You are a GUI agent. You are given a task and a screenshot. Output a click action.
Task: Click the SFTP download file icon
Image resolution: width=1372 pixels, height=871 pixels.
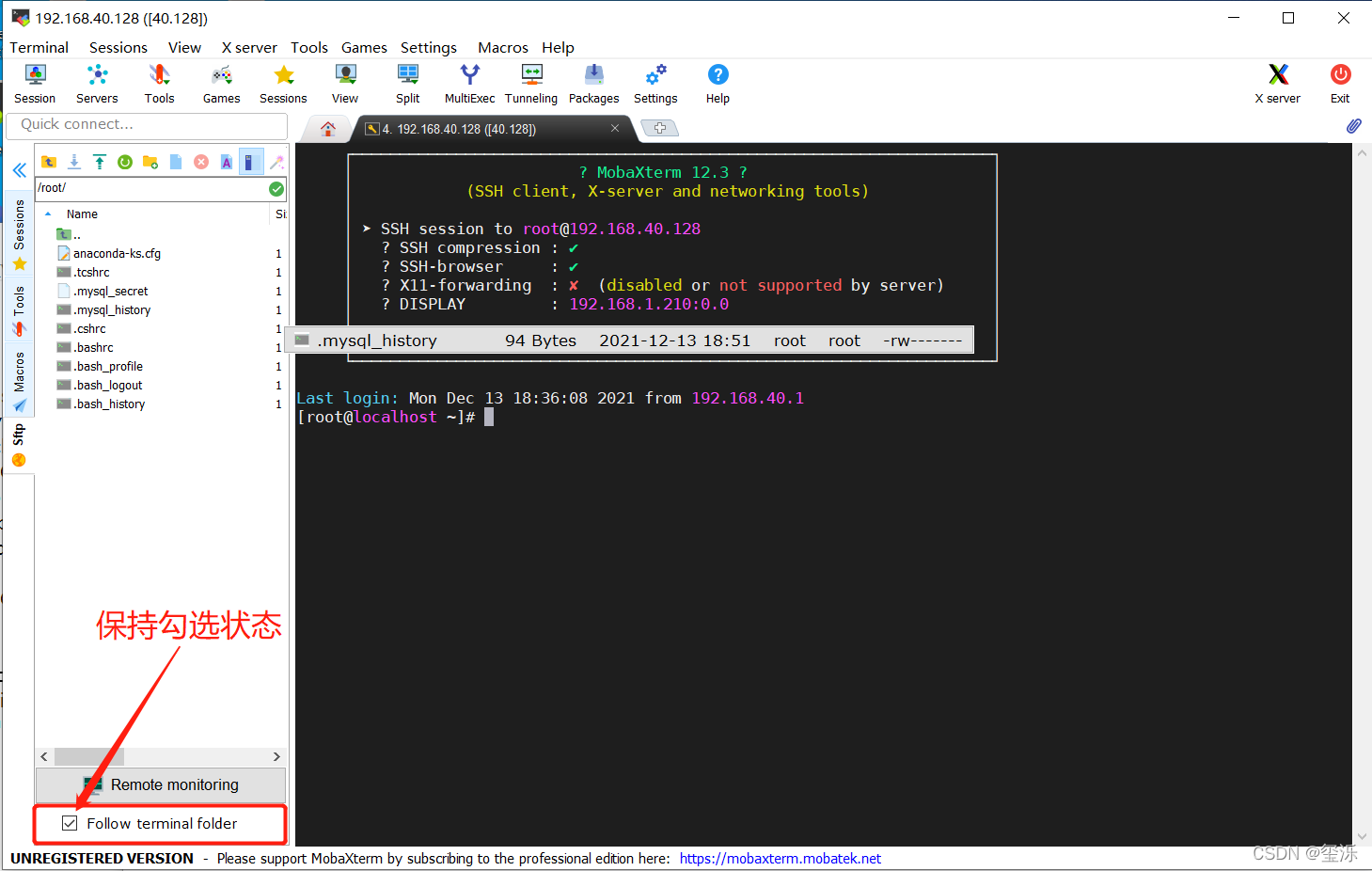pyautogui.click(x=74, y=162)
